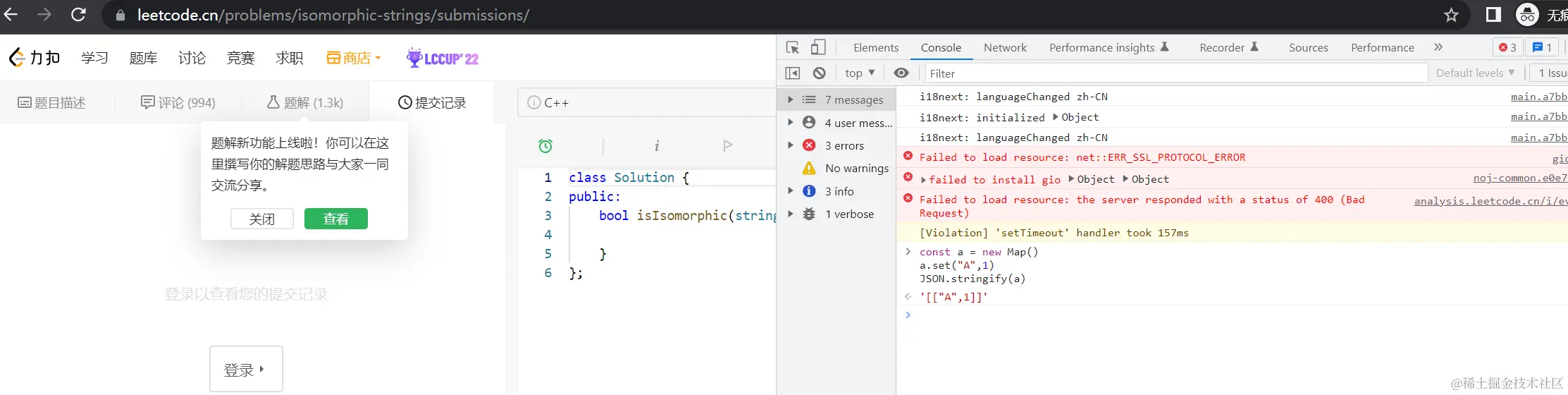Toggle the device toolbar icon in DevTools
The height and width of the screenshot is (395, 1568).
click(x=818, y=47)
